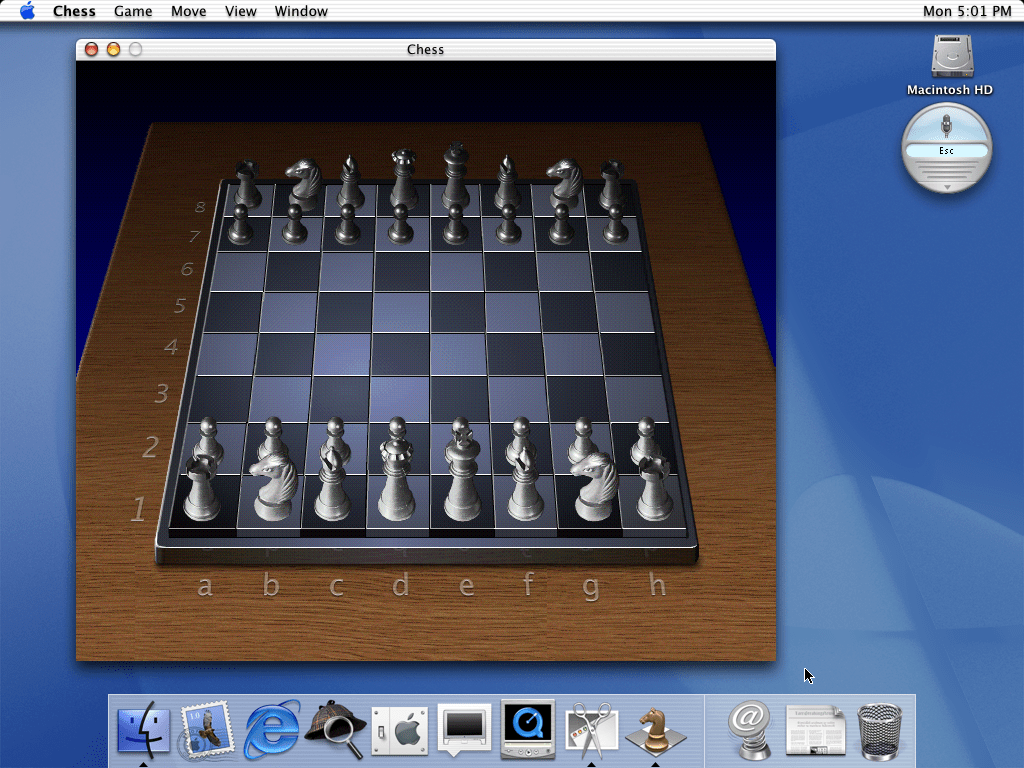Open the Chess application menu

[74, 11]
